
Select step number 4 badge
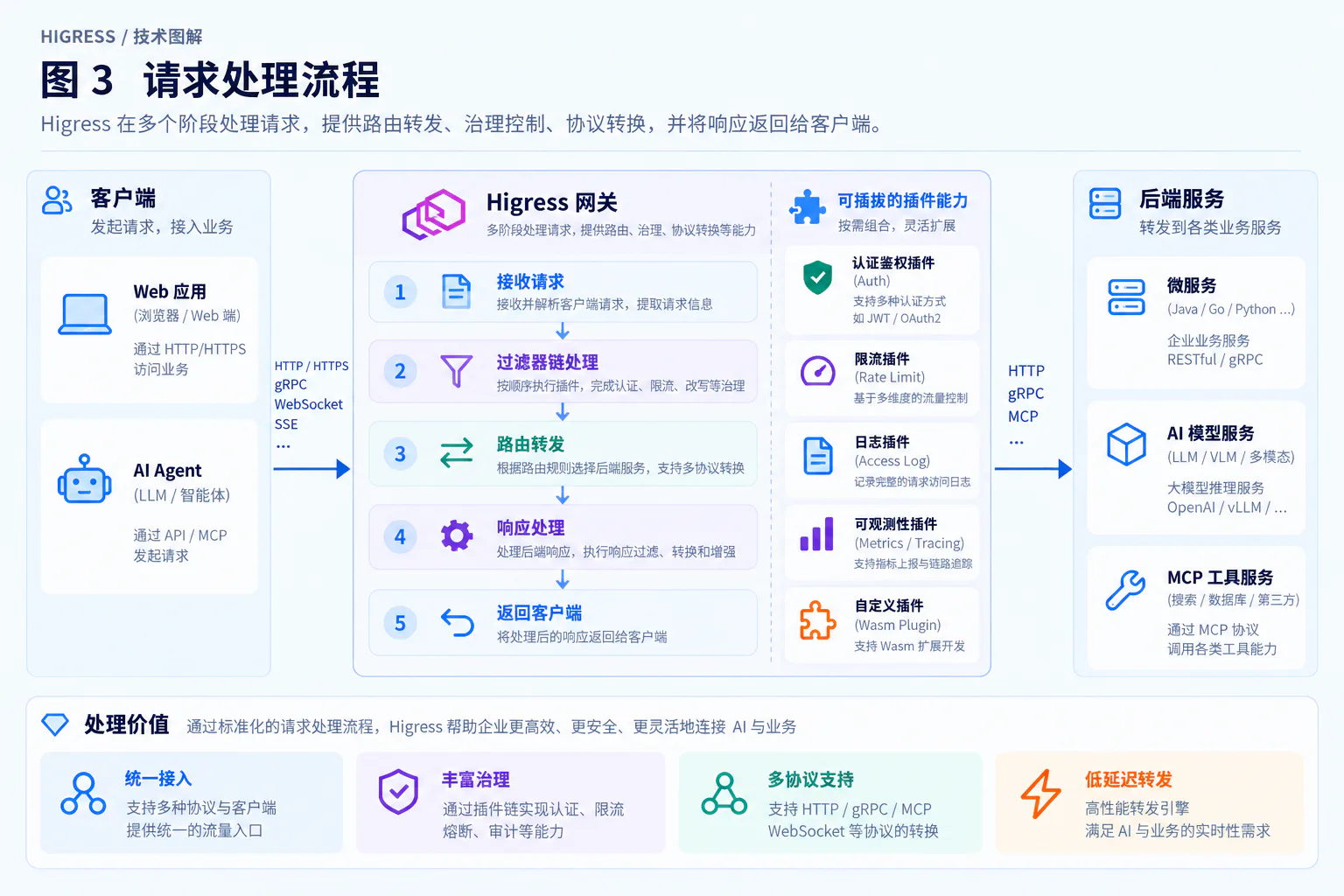click(400, 535)
